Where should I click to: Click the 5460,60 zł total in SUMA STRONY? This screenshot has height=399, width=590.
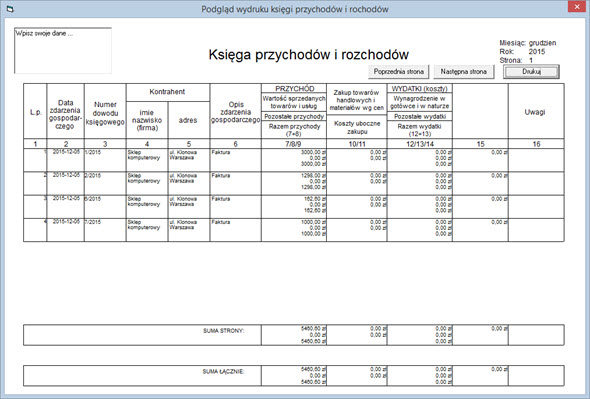(x=313, y=329)
